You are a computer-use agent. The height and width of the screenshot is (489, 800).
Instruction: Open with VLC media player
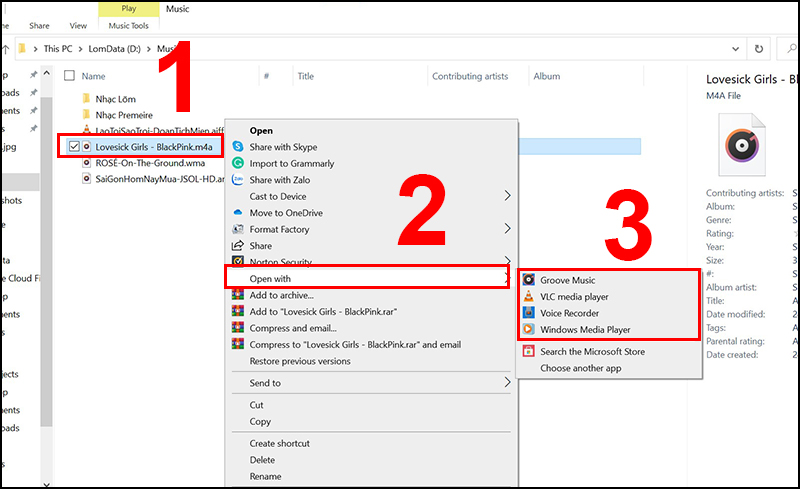(x=574, y=297)
